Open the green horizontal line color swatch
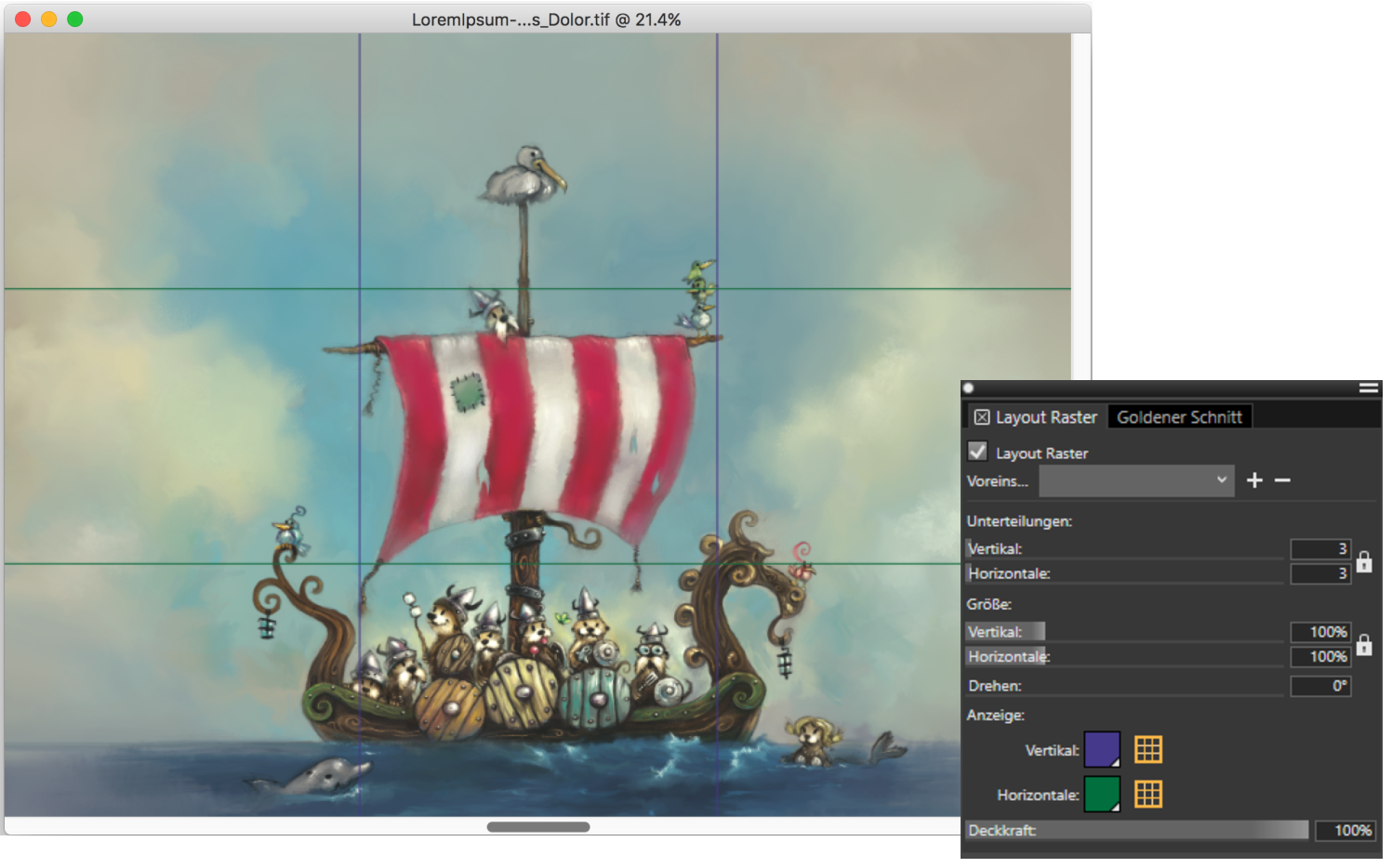The height and width of the screenshot is (868, 1392). (1102, 795)
